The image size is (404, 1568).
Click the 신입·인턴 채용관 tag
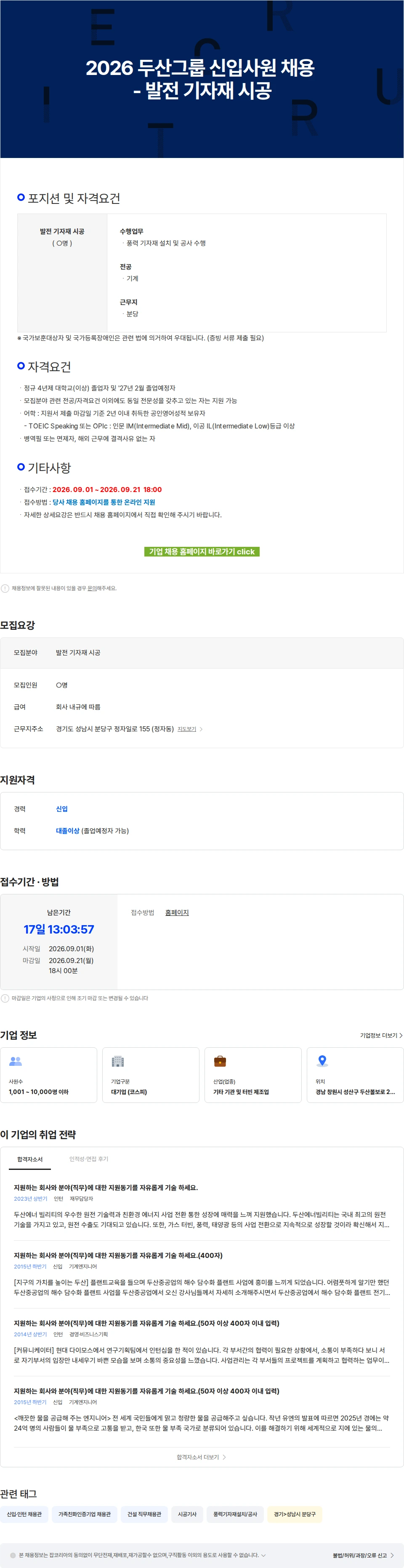pos(24,1514)
